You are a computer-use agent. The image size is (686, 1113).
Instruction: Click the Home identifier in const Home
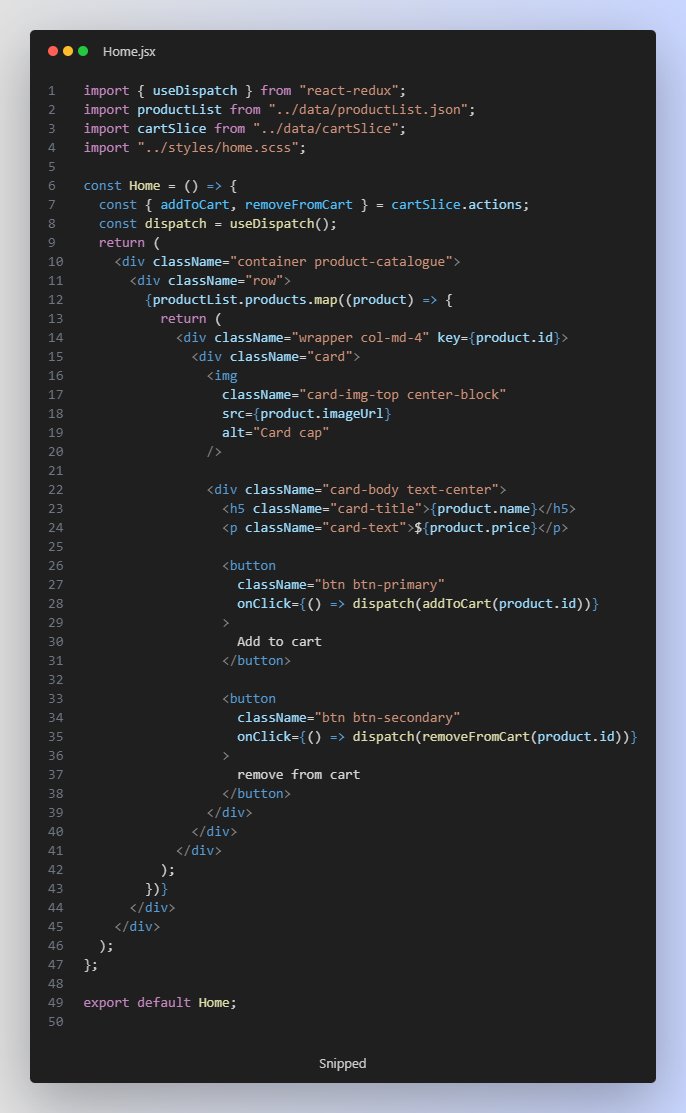pos(145,186)
